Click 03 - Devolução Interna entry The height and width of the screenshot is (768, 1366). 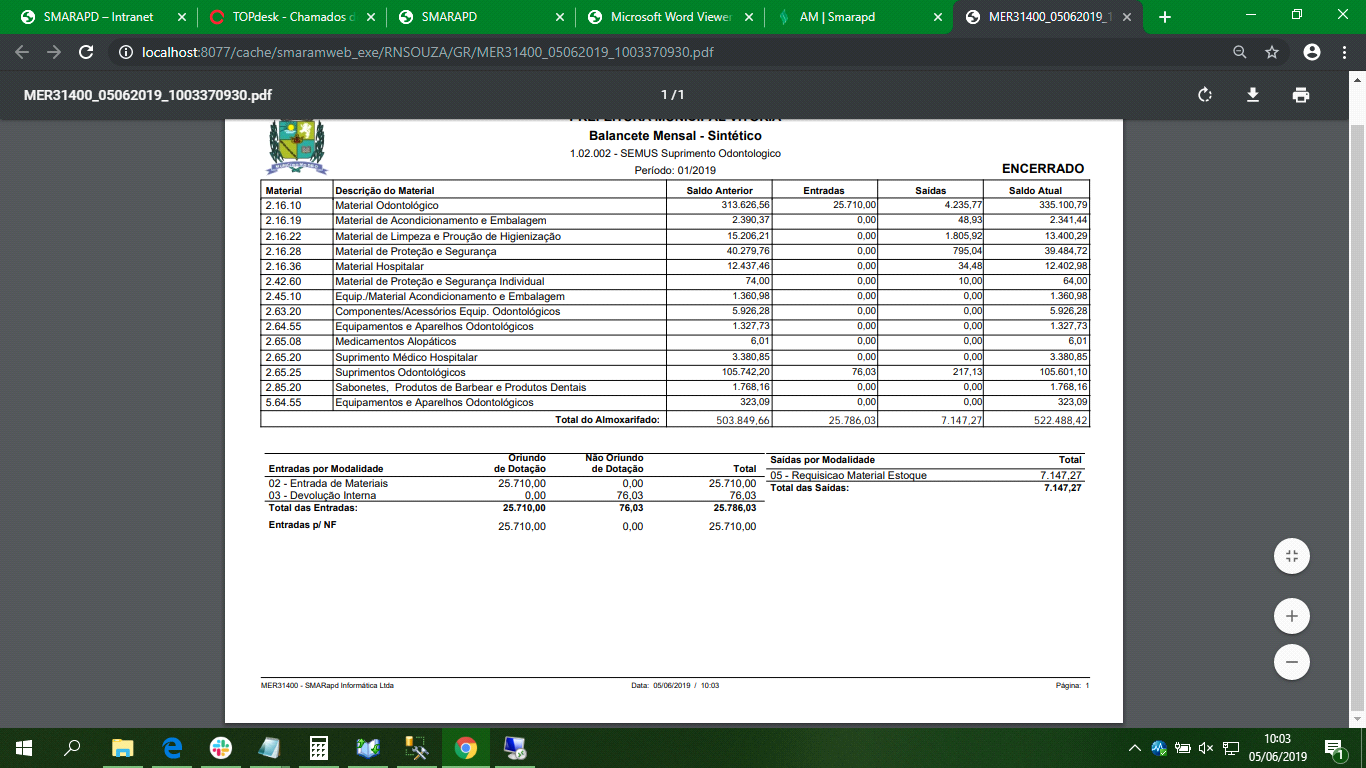[x=322, y=495]
